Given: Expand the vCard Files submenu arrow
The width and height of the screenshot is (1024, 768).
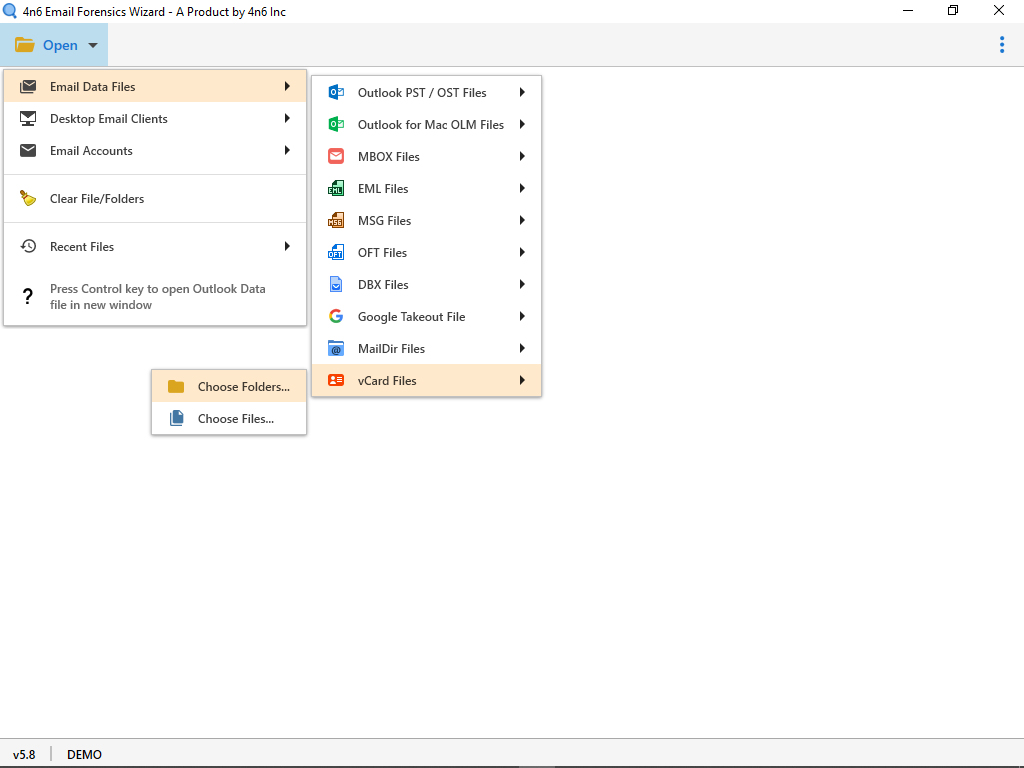Looking at the screenshot, I should tap(522, 380).
